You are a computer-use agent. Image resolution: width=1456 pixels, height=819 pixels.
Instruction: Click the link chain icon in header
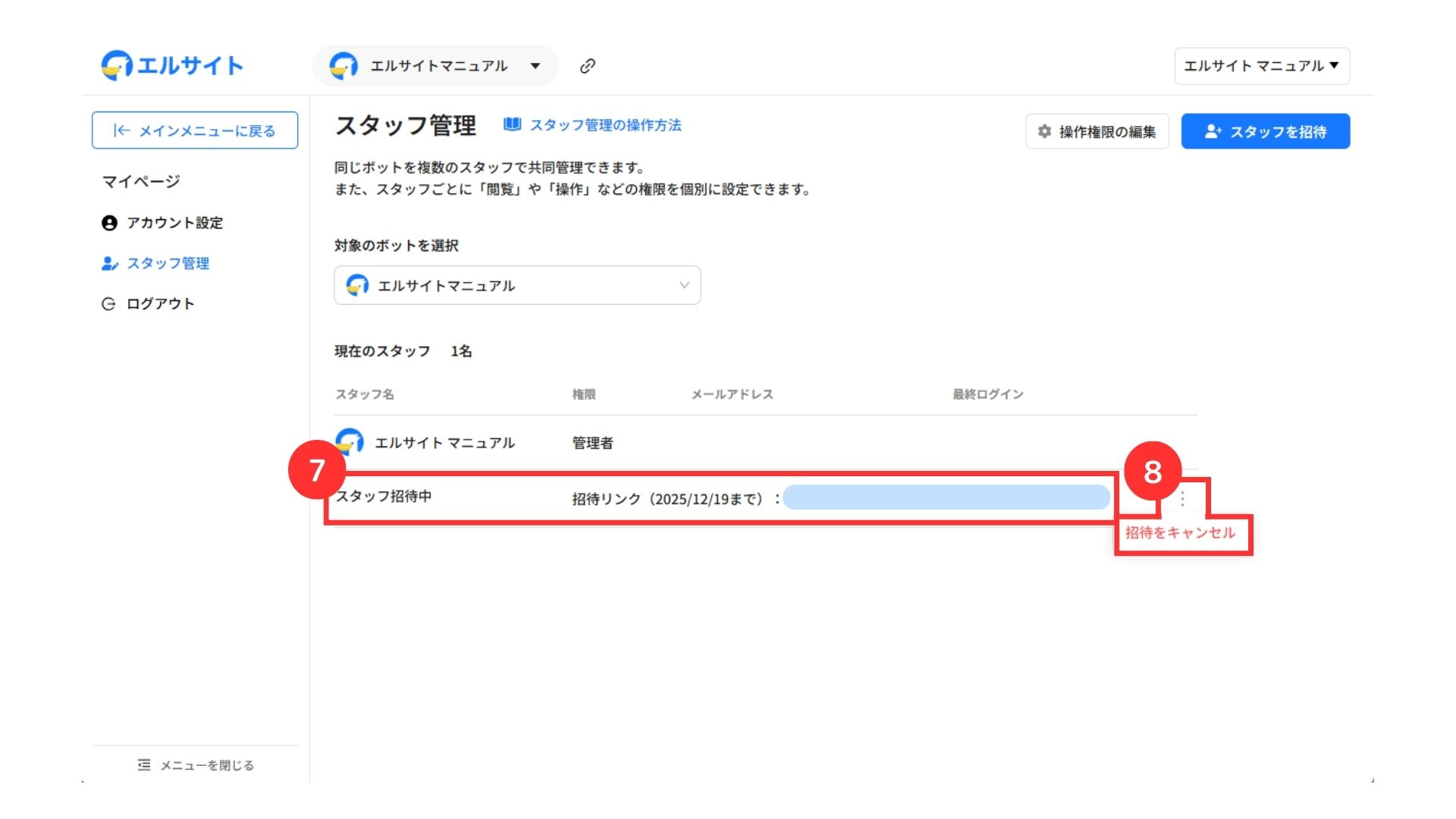[587, 66]
